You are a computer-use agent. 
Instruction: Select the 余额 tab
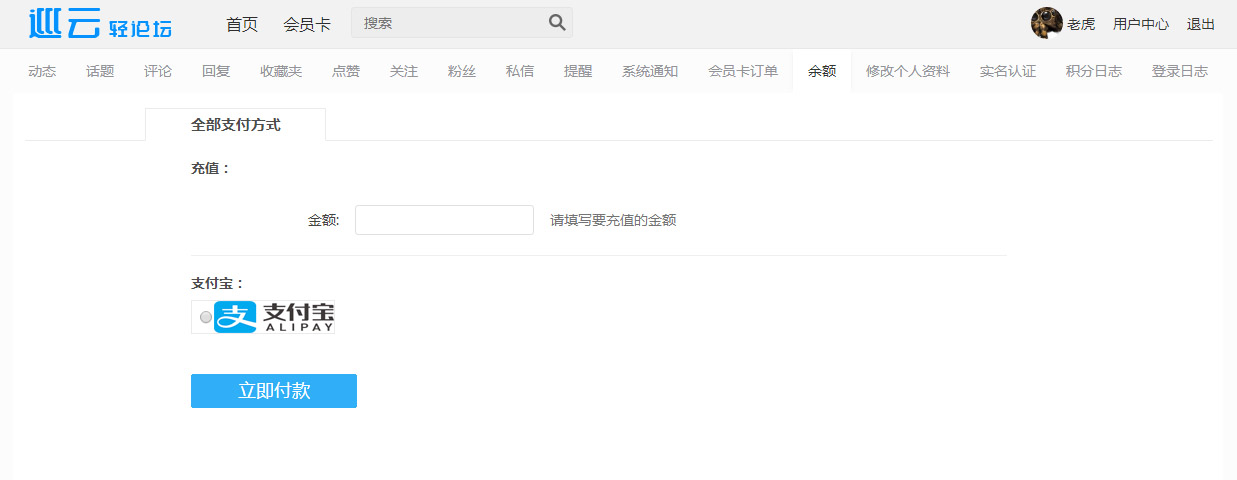pos(822,71)
